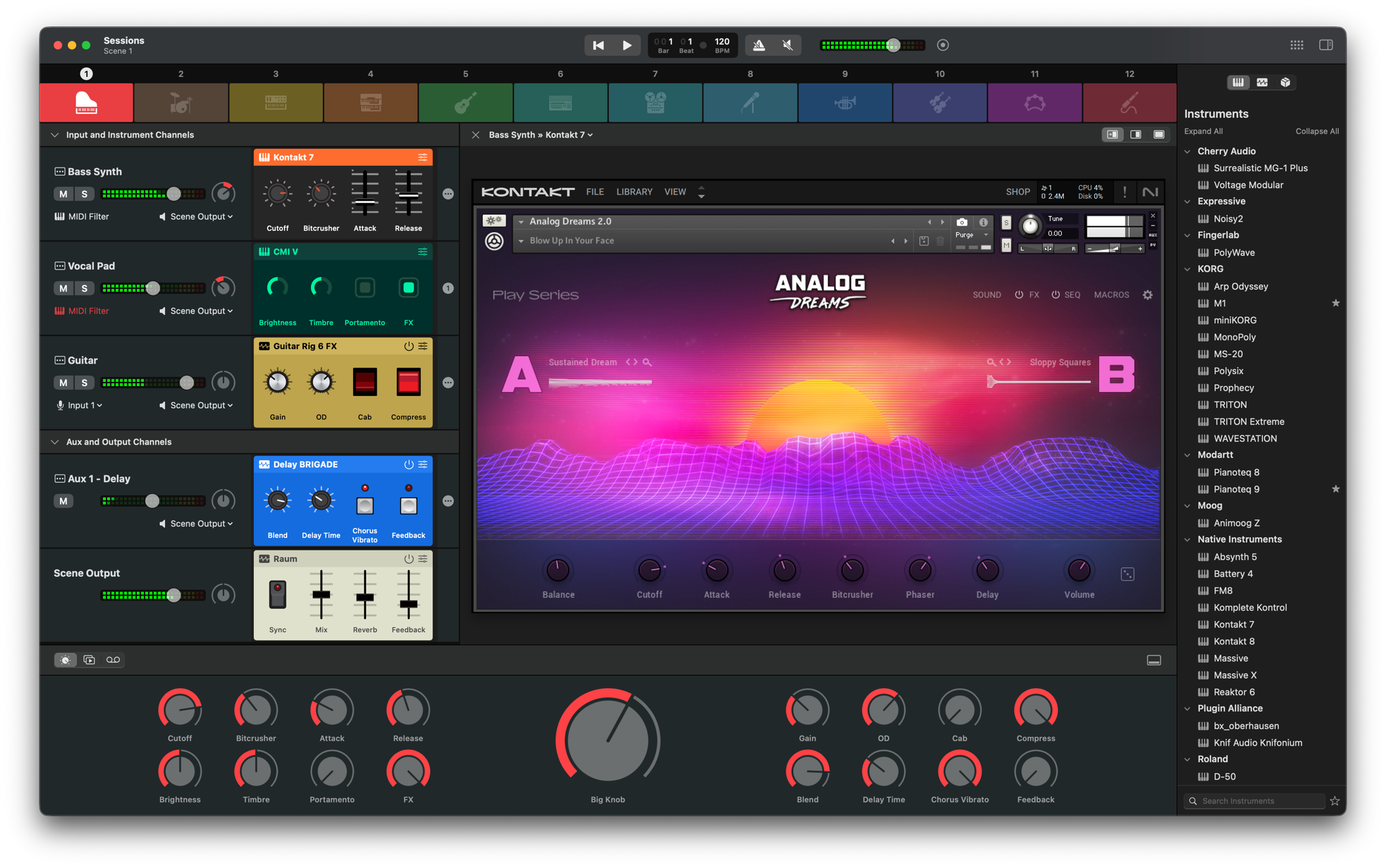The height and width of the screenshot is (868, 1386).
Task: Solo the Vocal Pad channel
Action: pos(84,288)
